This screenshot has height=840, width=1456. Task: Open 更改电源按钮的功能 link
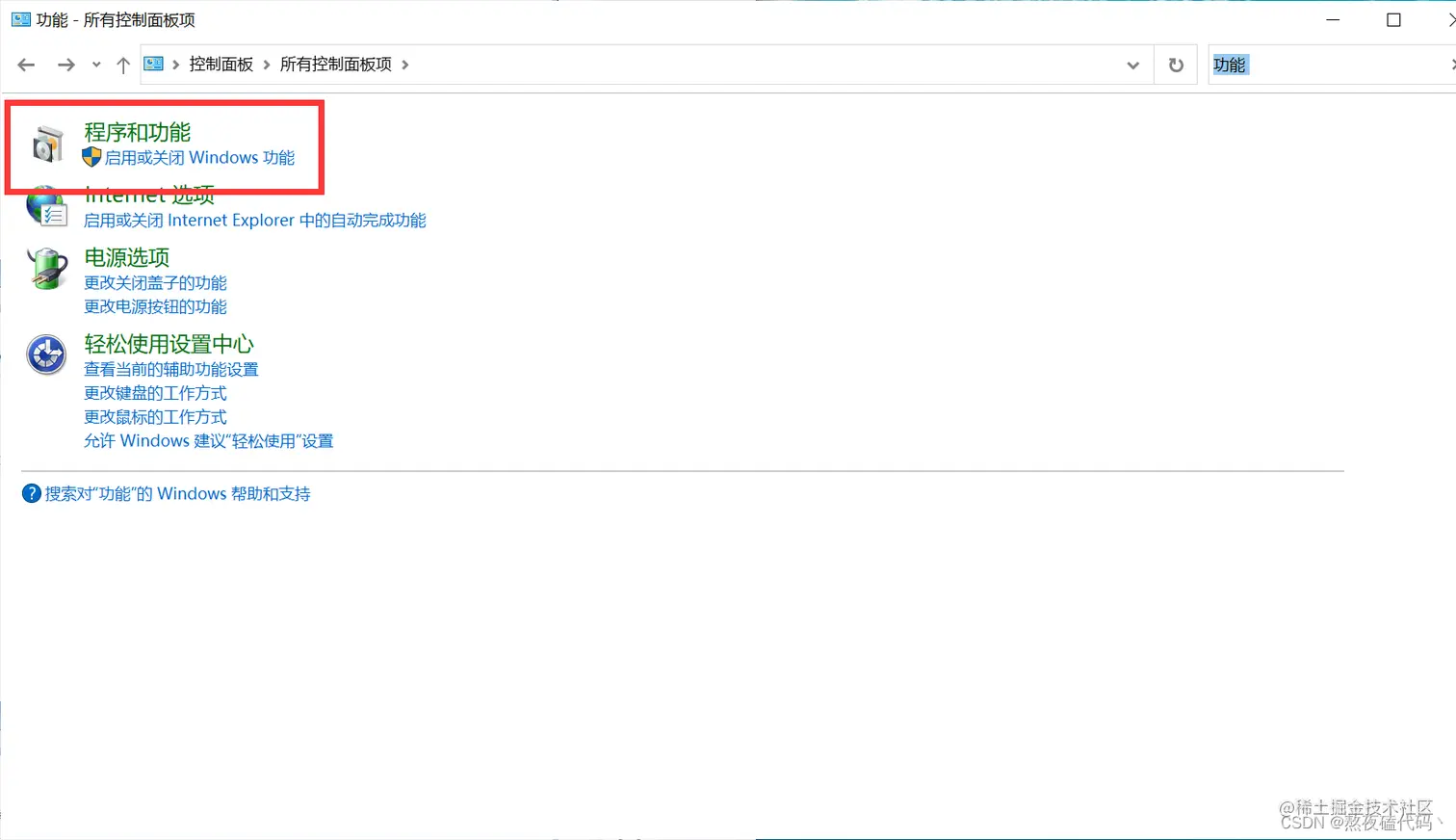(x=155, y=306)
